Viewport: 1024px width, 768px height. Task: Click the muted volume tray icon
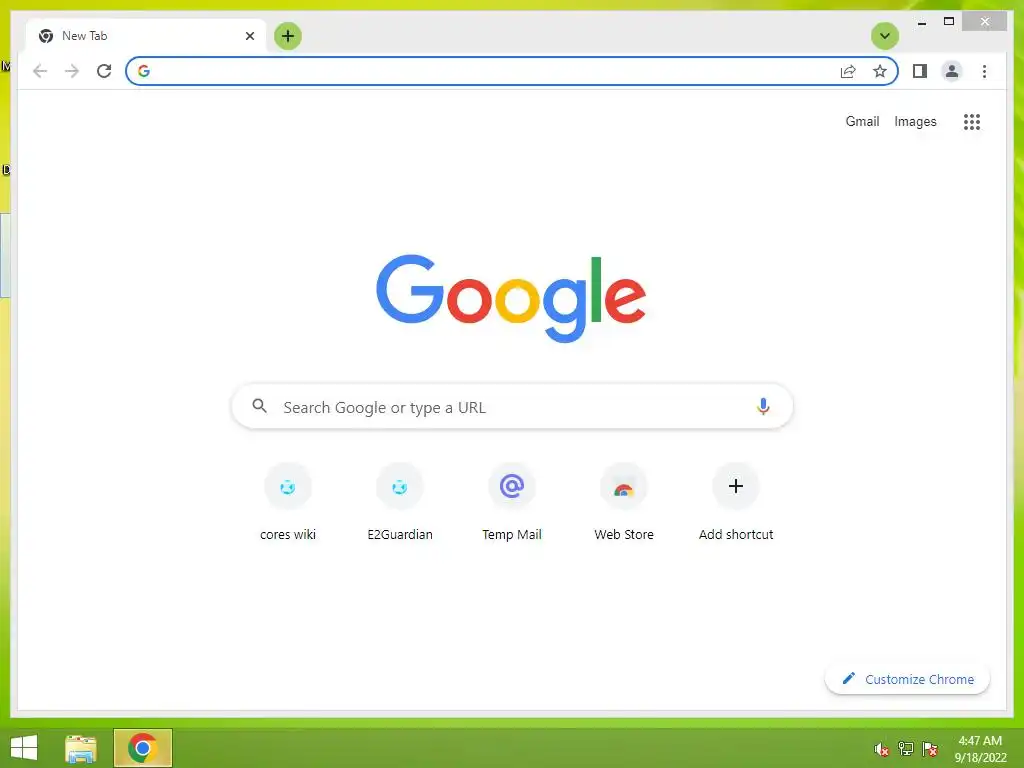(x=882, y=749)
